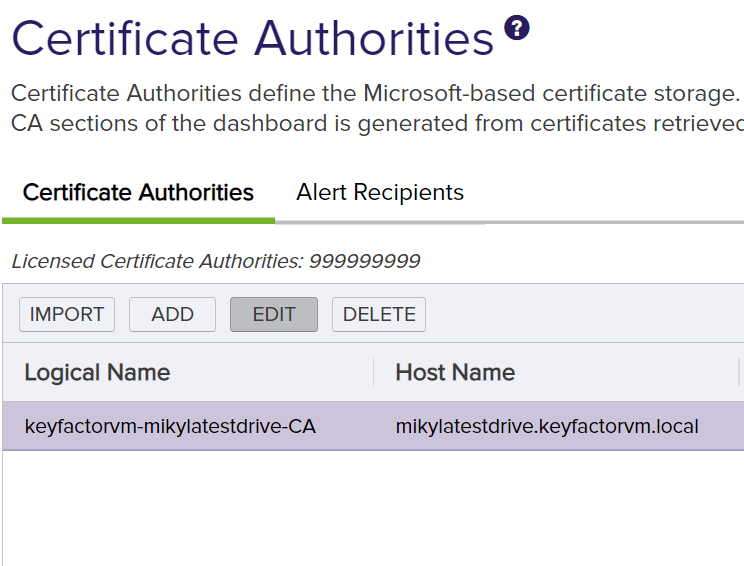Click the EDIT button
The height and width of the screenshot is (566, 744).
click(x=274, y=314)
